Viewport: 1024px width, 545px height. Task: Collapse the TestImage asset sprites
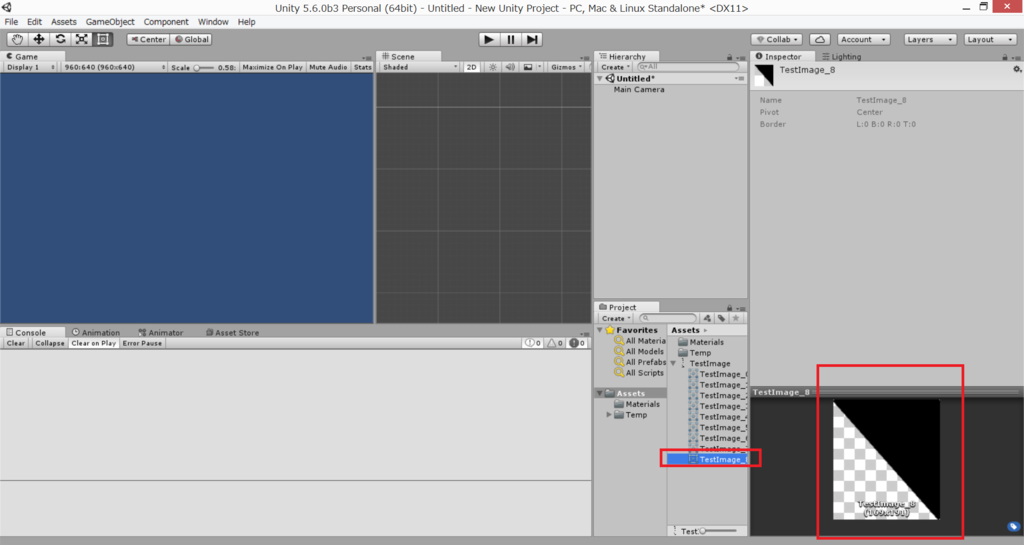pos(673,364)
